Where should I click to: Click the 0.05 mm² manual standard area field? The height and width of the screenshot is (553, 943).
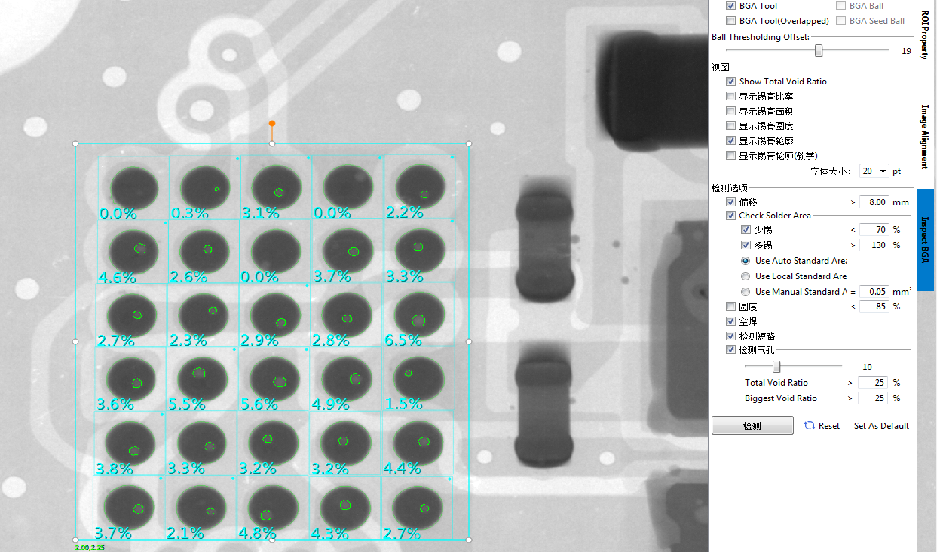point(874,292)
